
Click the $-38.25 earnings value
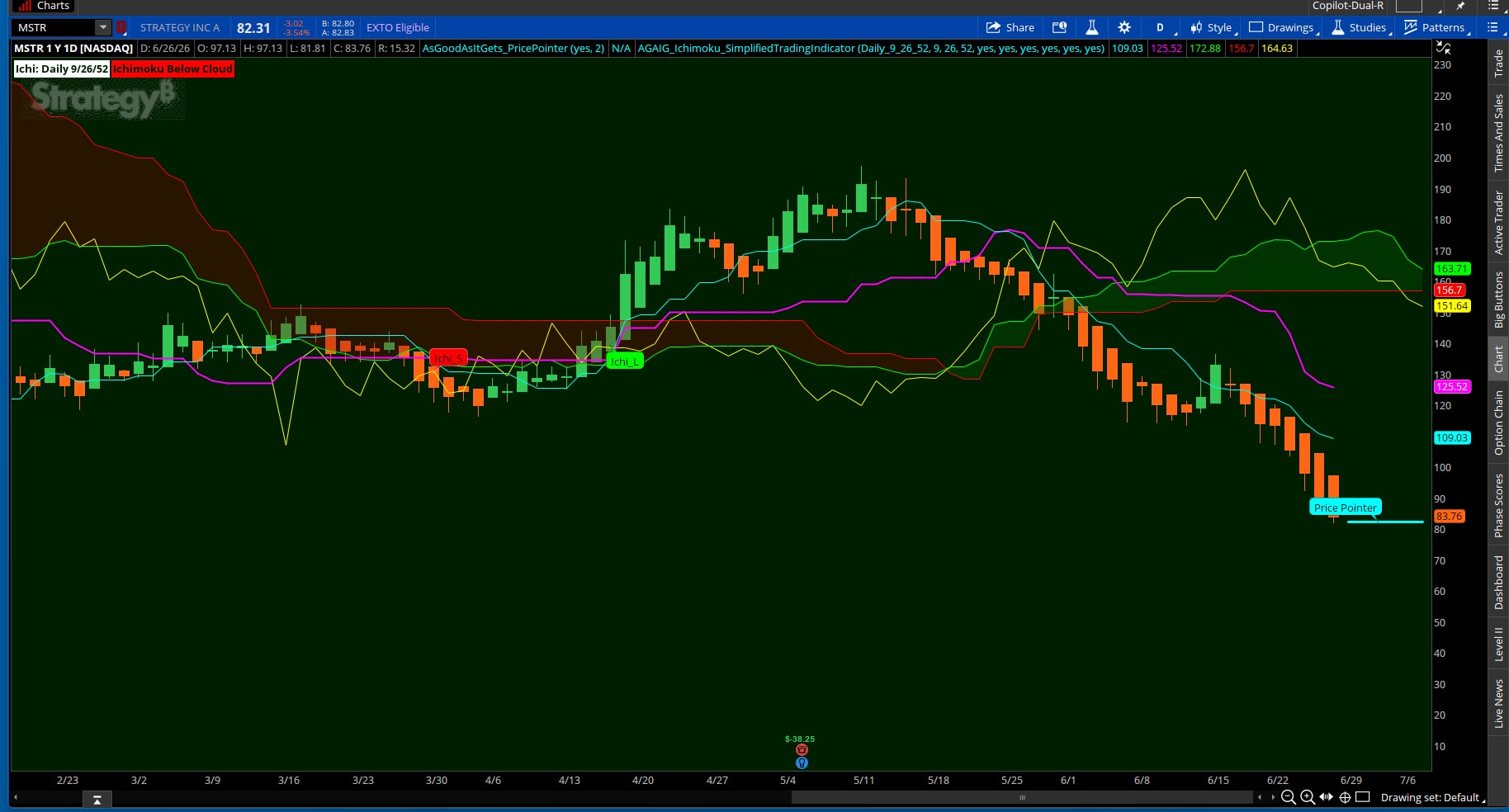800,739
